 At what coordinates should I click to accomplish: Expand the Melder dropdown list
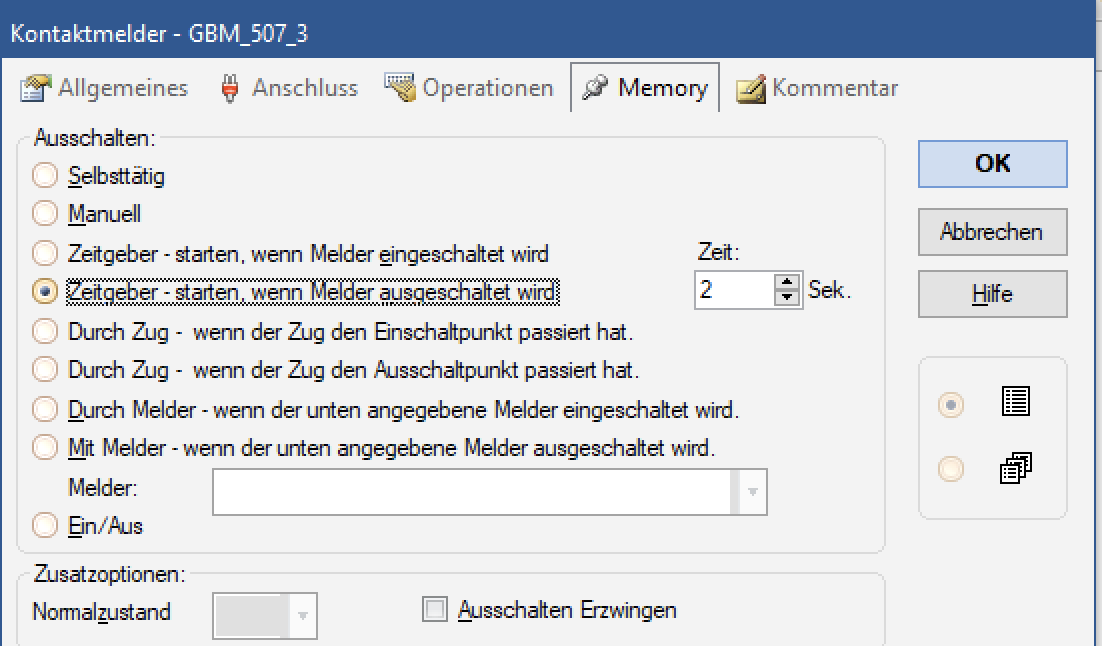pyautogui.click(x=753, y=493)
